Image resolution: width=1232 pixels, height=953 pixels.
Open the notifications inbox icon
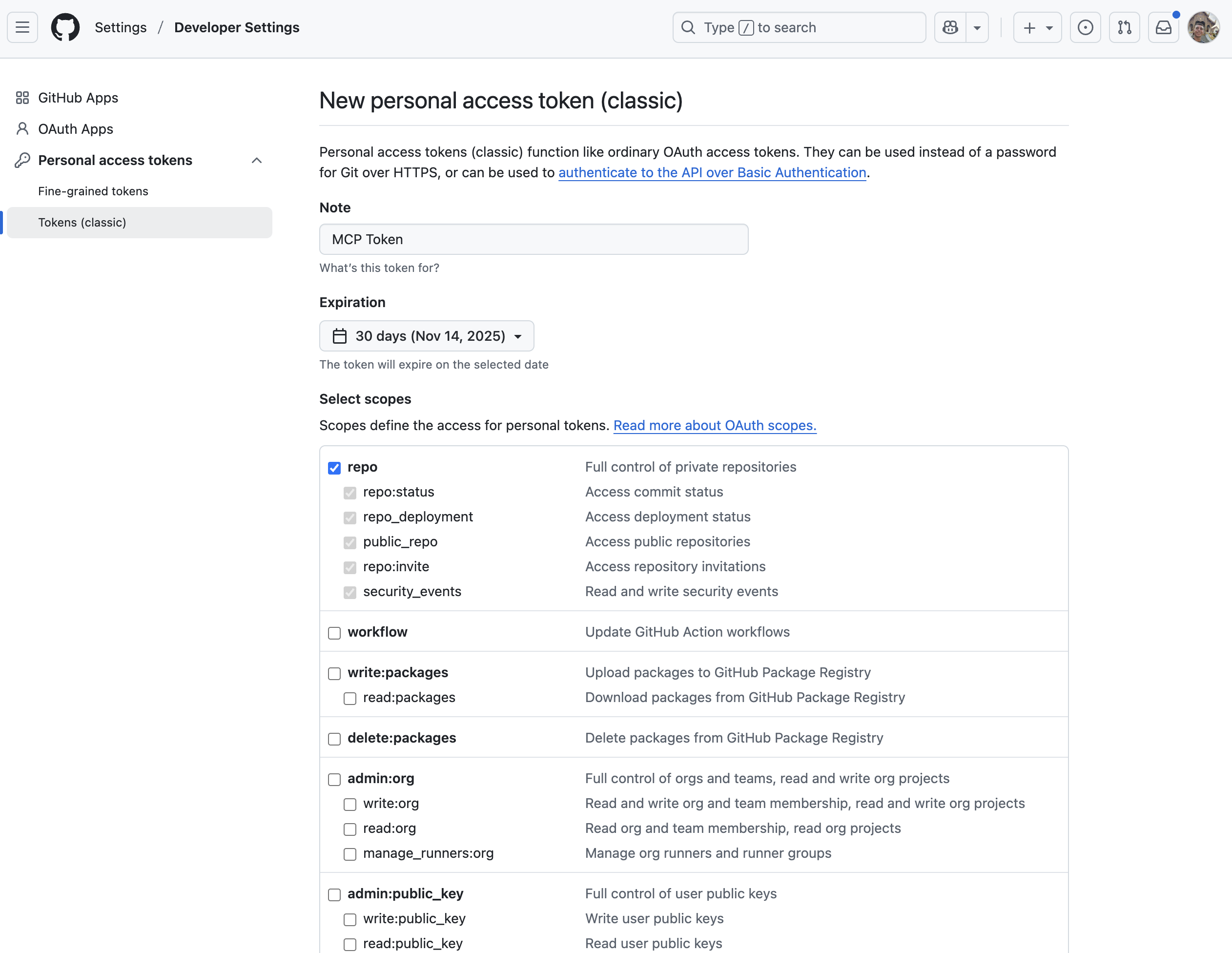click(1163, 26)
